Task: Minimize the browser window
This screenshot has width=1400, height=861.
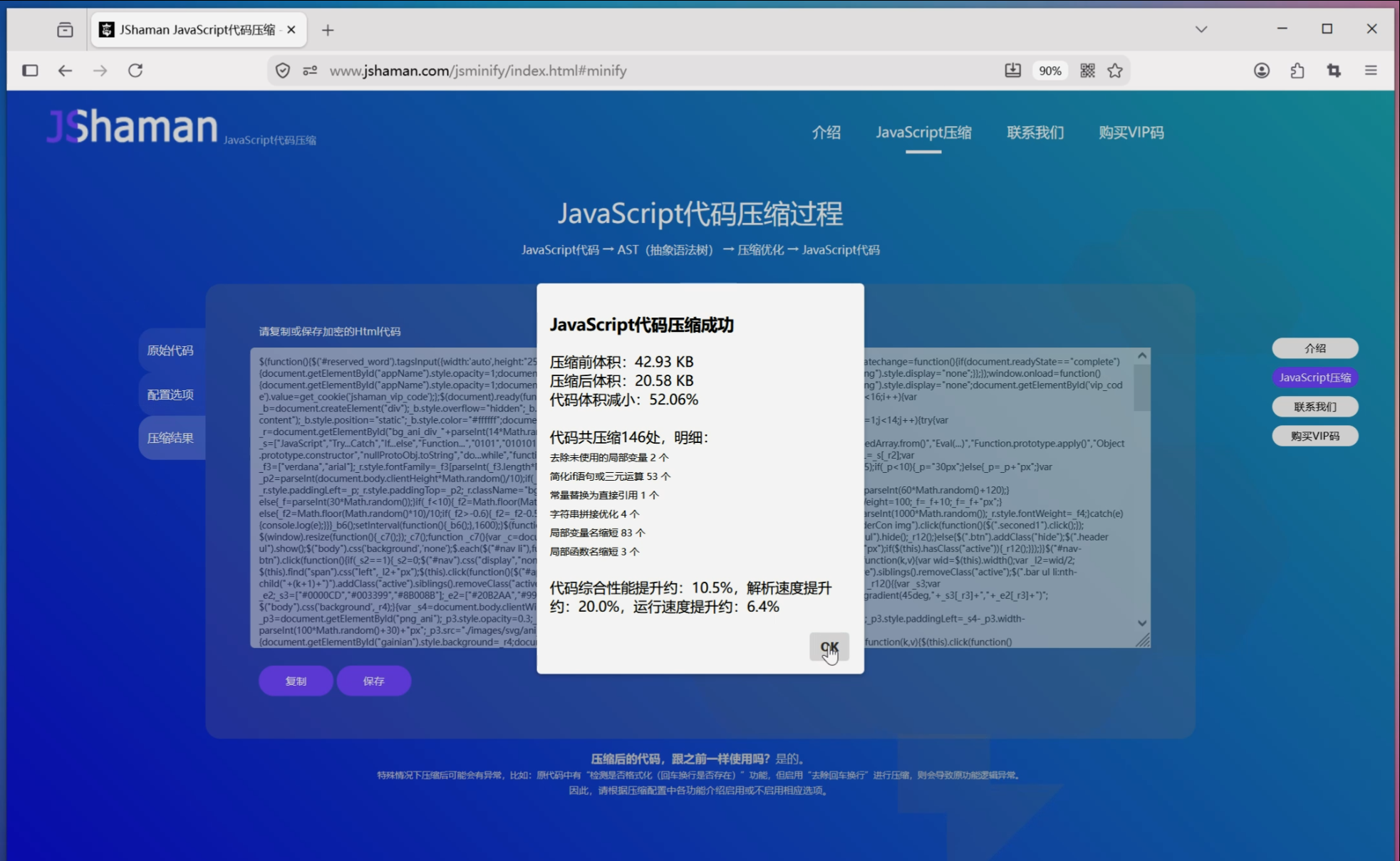Action: coord(1282,28)
